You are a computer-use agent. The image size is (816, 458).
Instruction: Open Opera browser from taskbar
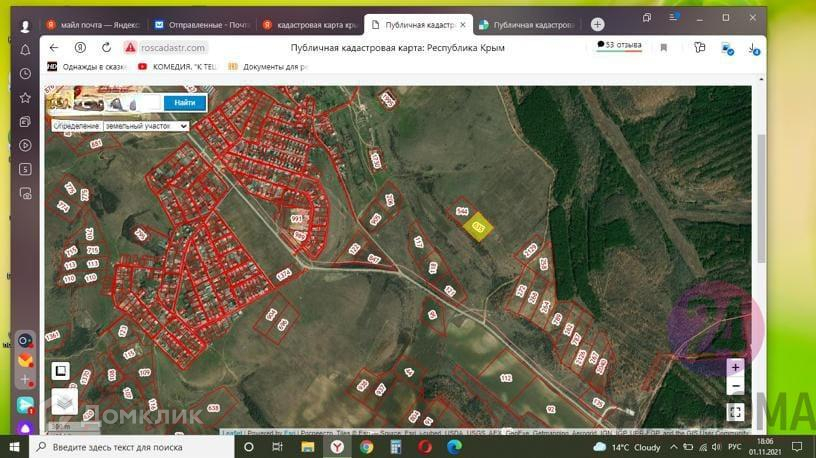[425, 447]
